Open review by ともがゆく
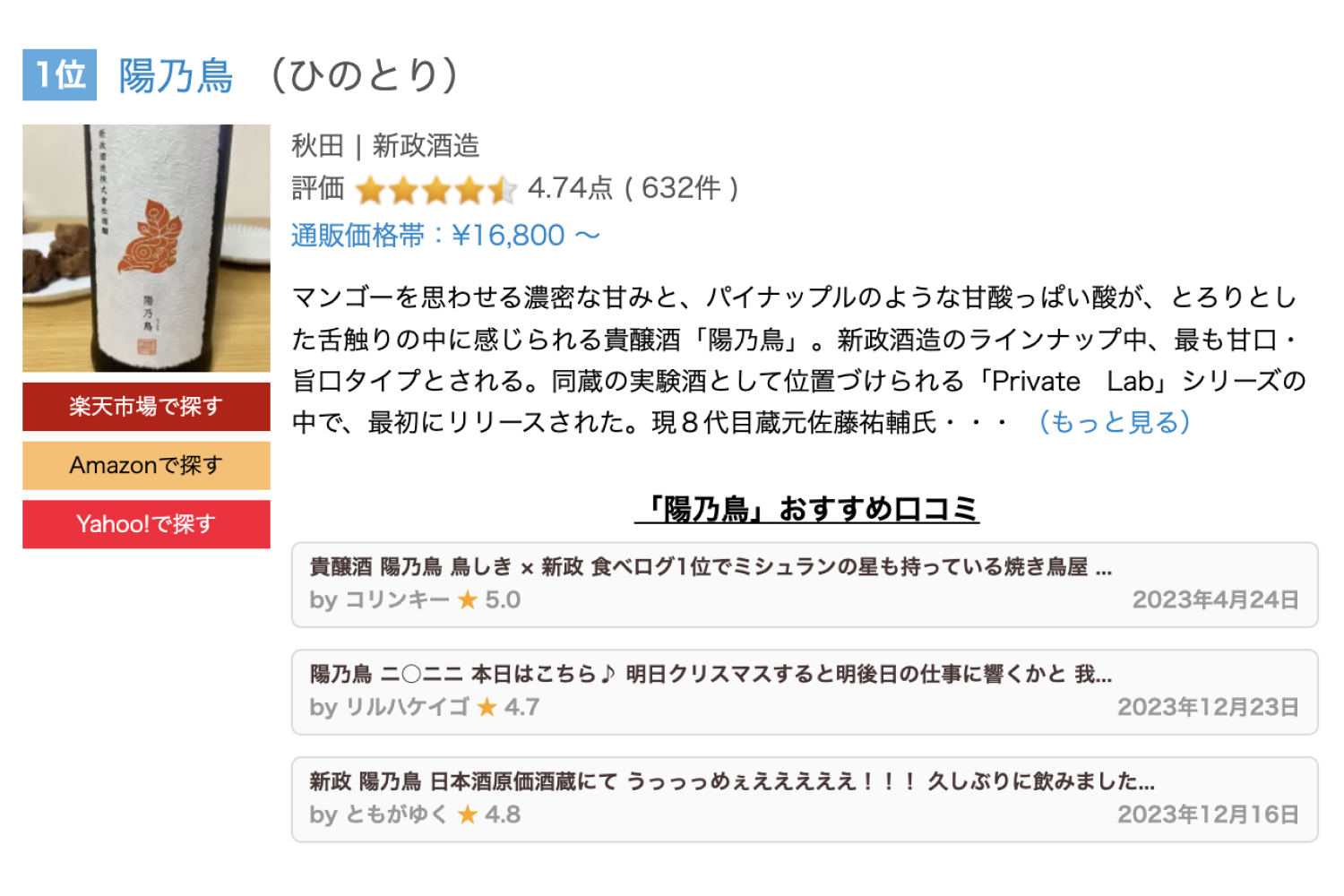 (805, 799)
